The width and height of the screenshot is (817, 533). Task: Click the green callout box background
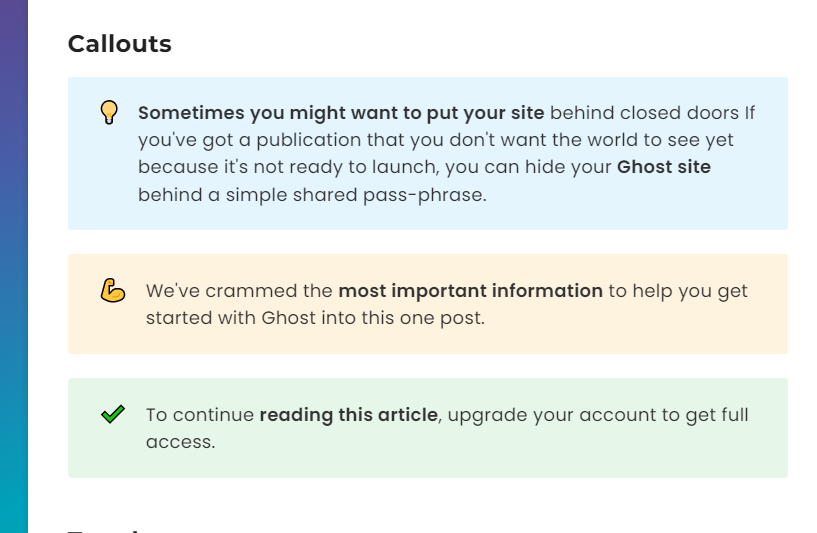pos(428,428)
